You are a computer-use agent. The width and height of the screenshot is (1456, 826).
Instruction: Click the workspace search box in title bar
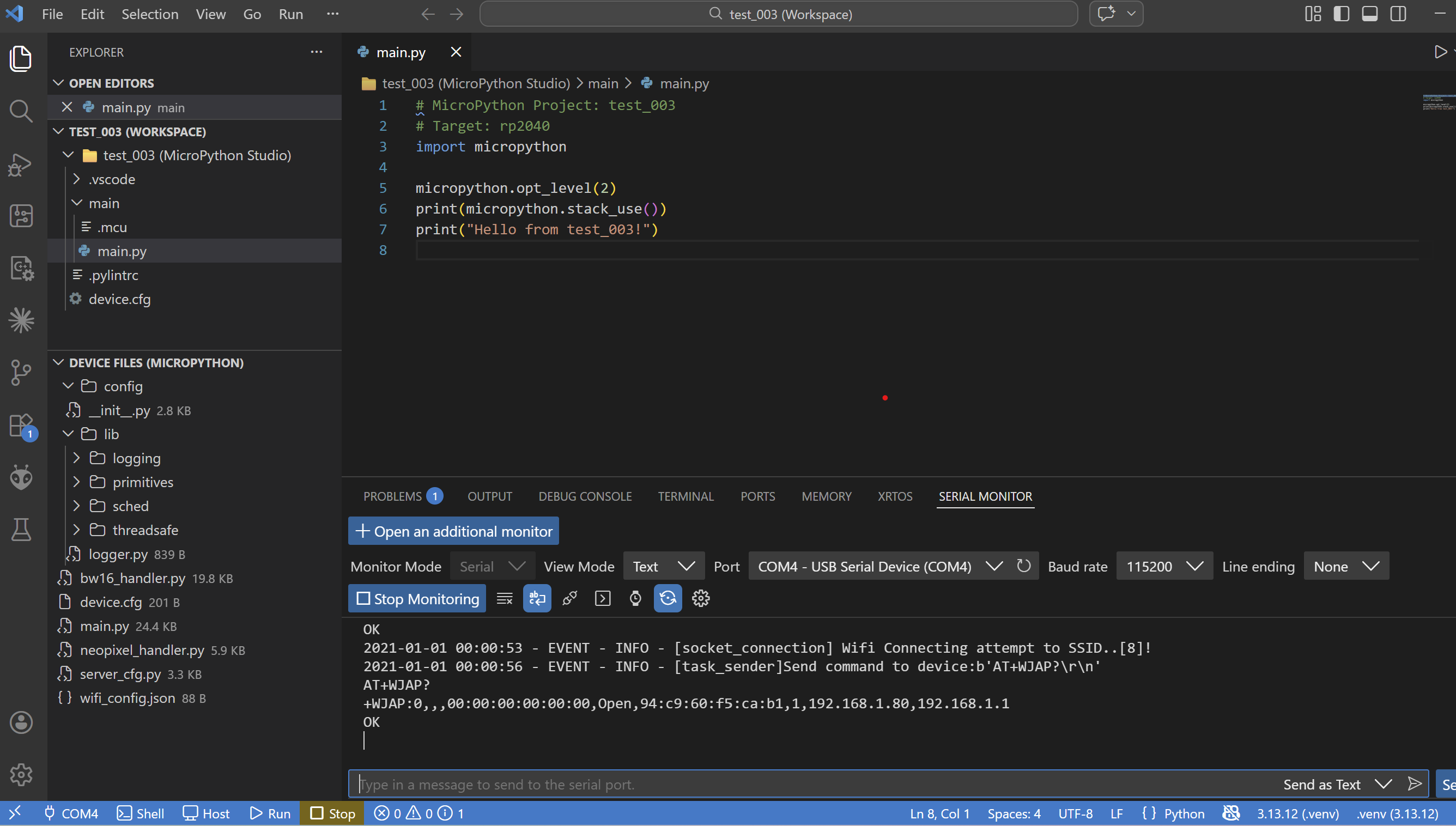[778, 14]
